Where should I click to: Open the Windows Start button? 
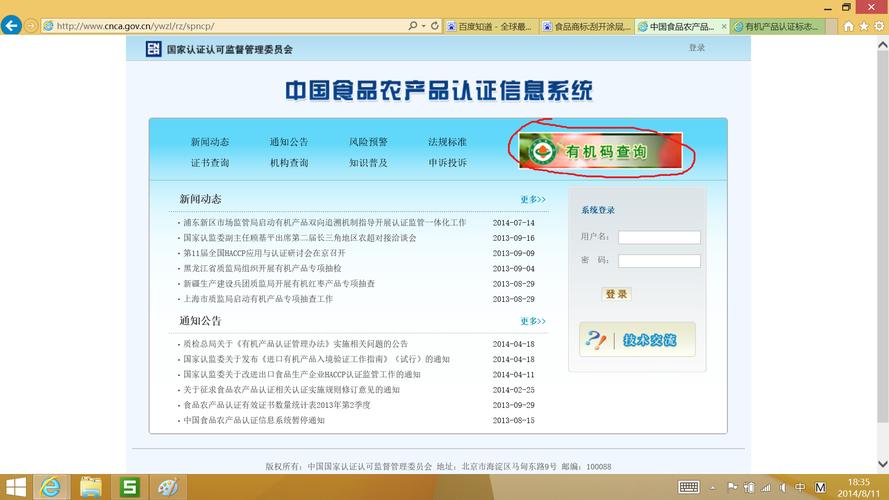tap(15, 487)
